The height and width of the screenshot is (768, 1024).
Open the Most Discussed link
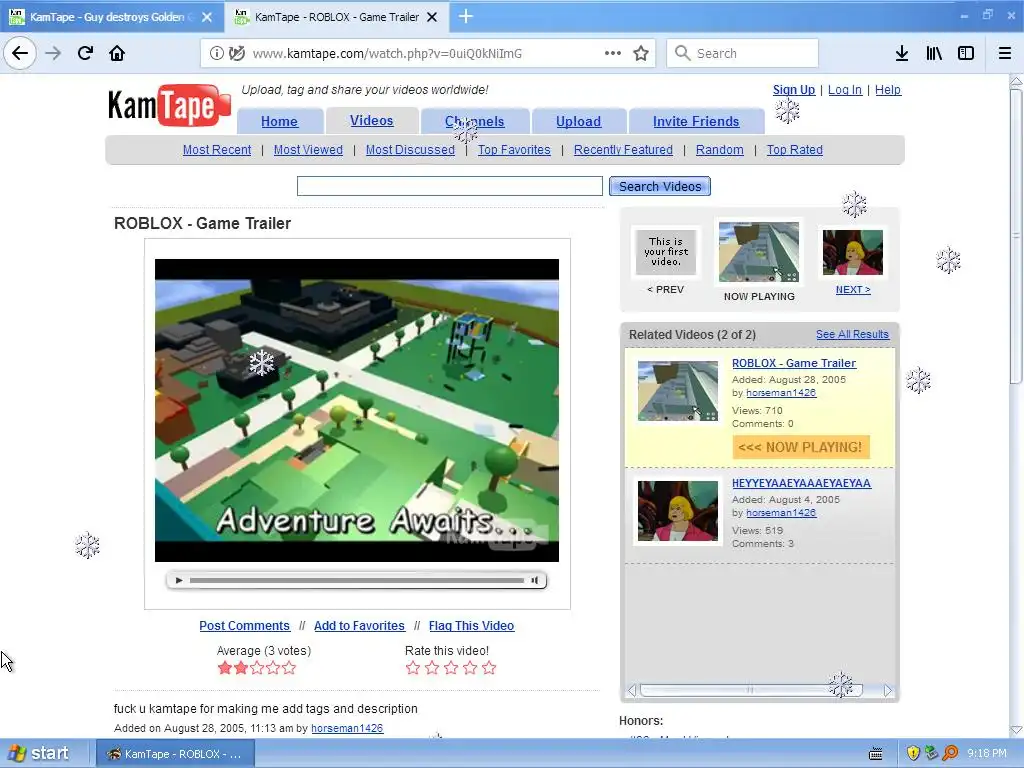(410, 150)
